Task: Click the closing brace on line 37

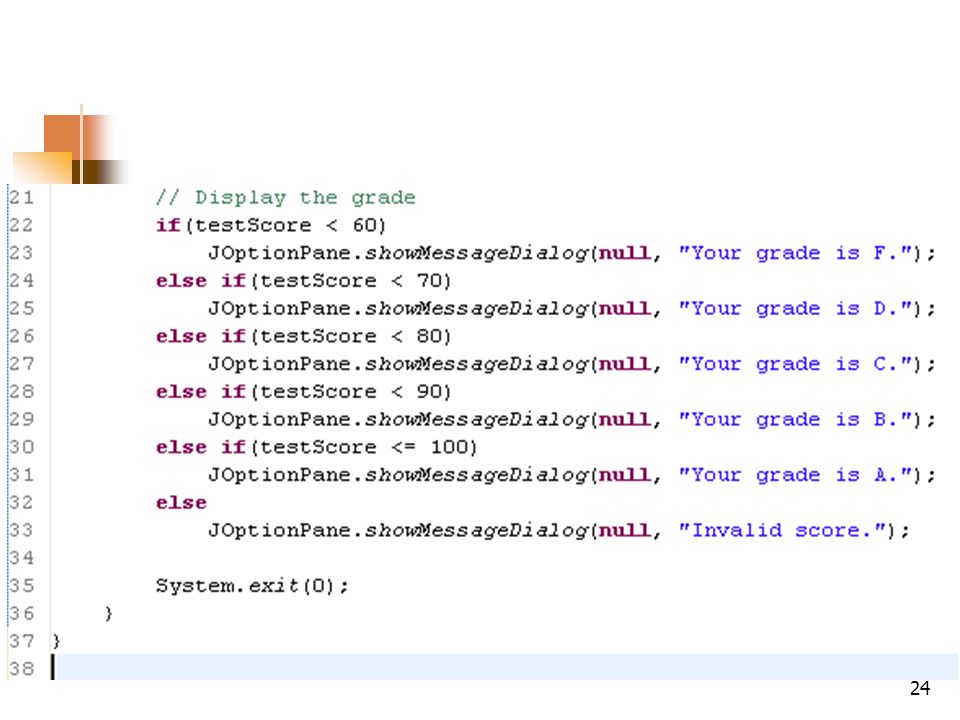Action: point(56,642)
